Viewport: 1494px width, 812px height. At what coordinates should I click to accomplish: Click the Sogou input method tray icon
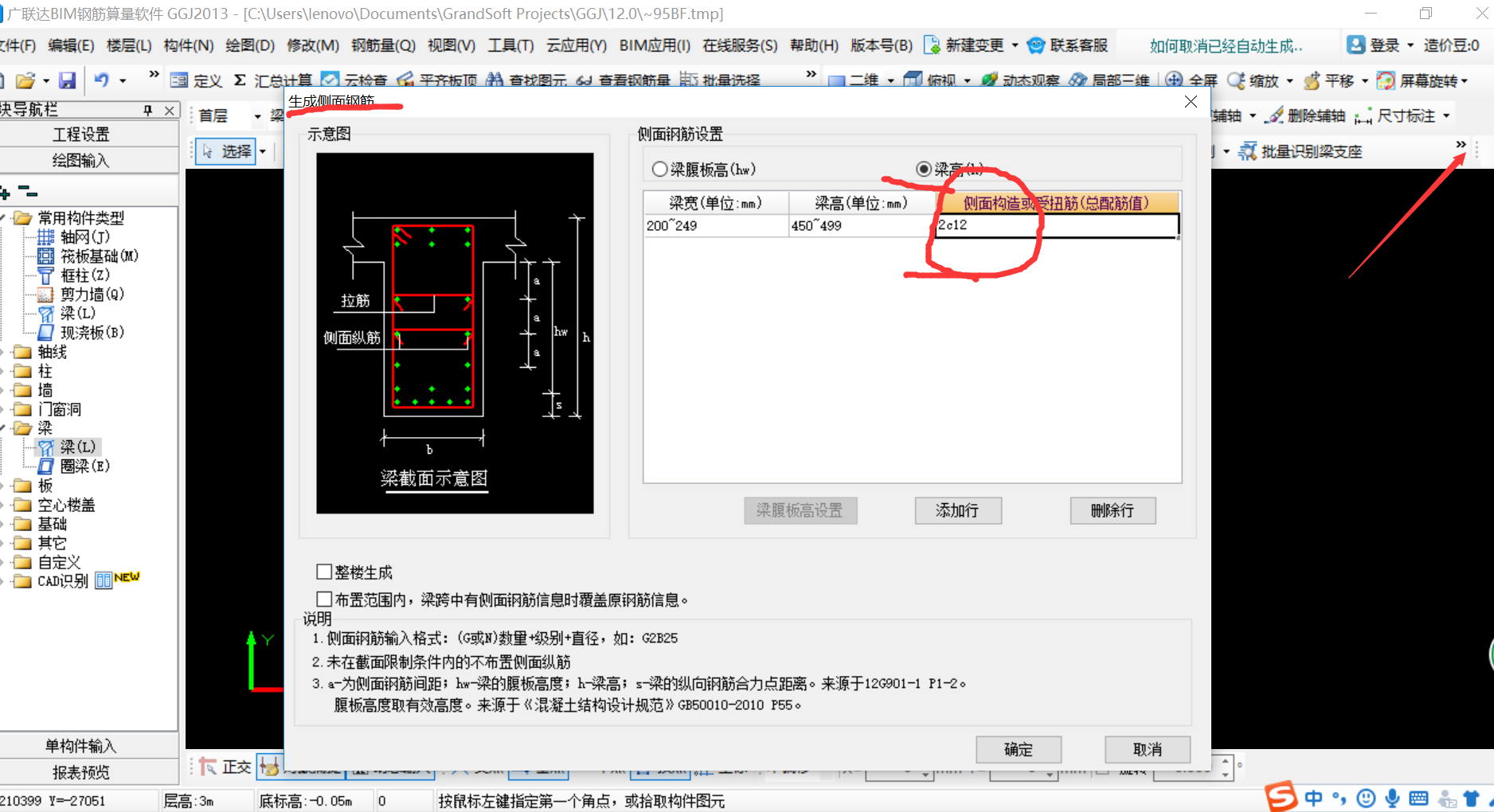pos(1281,796)
